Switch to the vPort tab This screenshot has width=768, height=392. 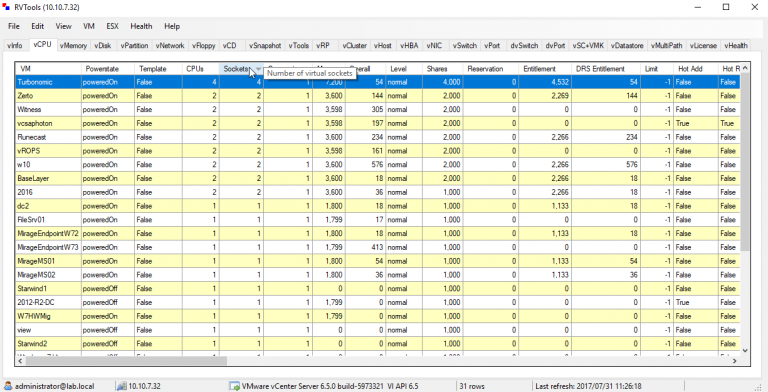pyautogui.click(x=492, y=46)
